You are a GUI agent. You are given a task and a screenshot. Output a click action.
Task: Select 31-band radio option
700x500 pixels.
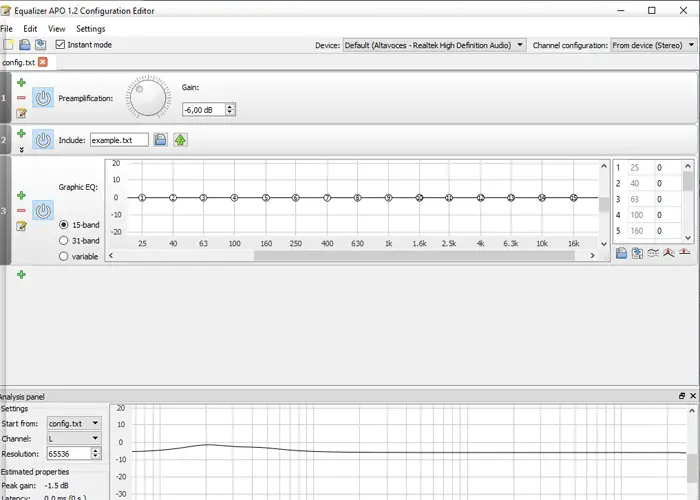(x=63, y=241)
